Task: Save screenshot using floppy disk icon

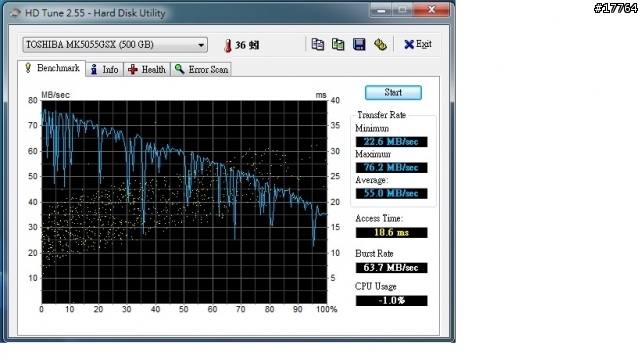Action: pyautogui.click(x=359, y=44)
